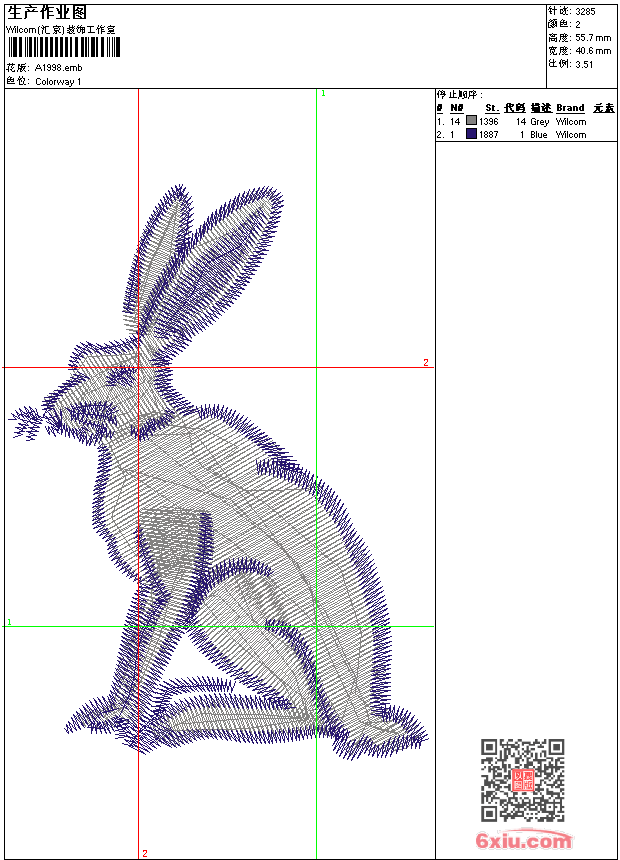Click the red seal inside QR code
This screenshot has width=620, height=860.
(522, 781)
